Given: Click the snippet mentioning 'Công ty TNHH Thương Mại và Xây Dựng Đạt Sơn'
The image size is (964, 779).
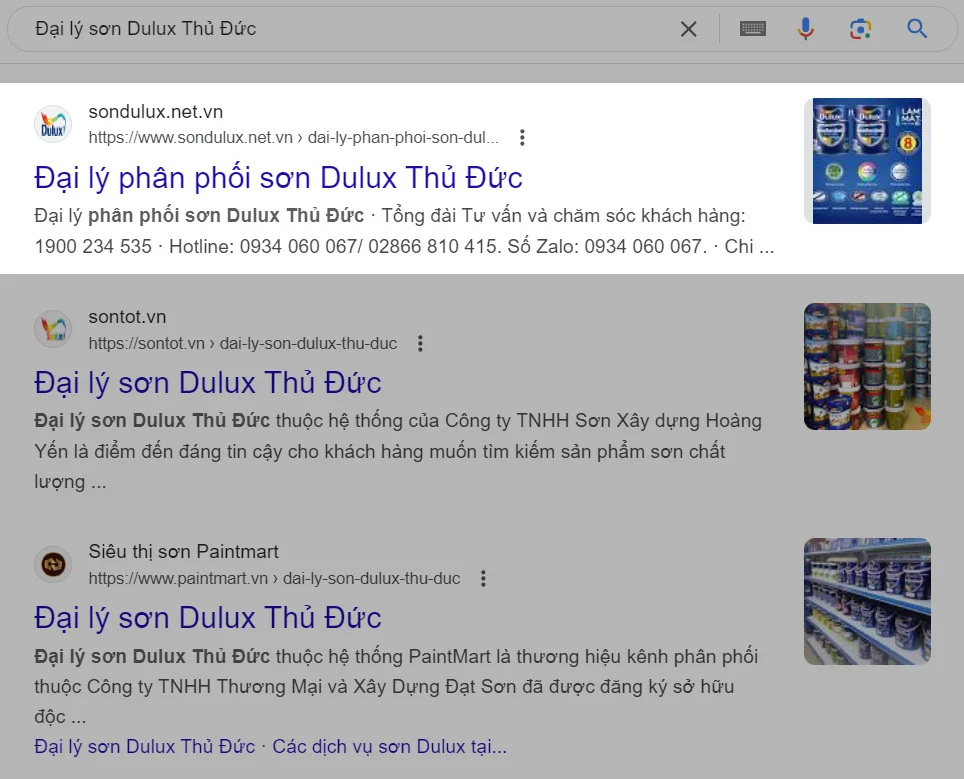Looking at the screenshot, I should coord(396,687).
